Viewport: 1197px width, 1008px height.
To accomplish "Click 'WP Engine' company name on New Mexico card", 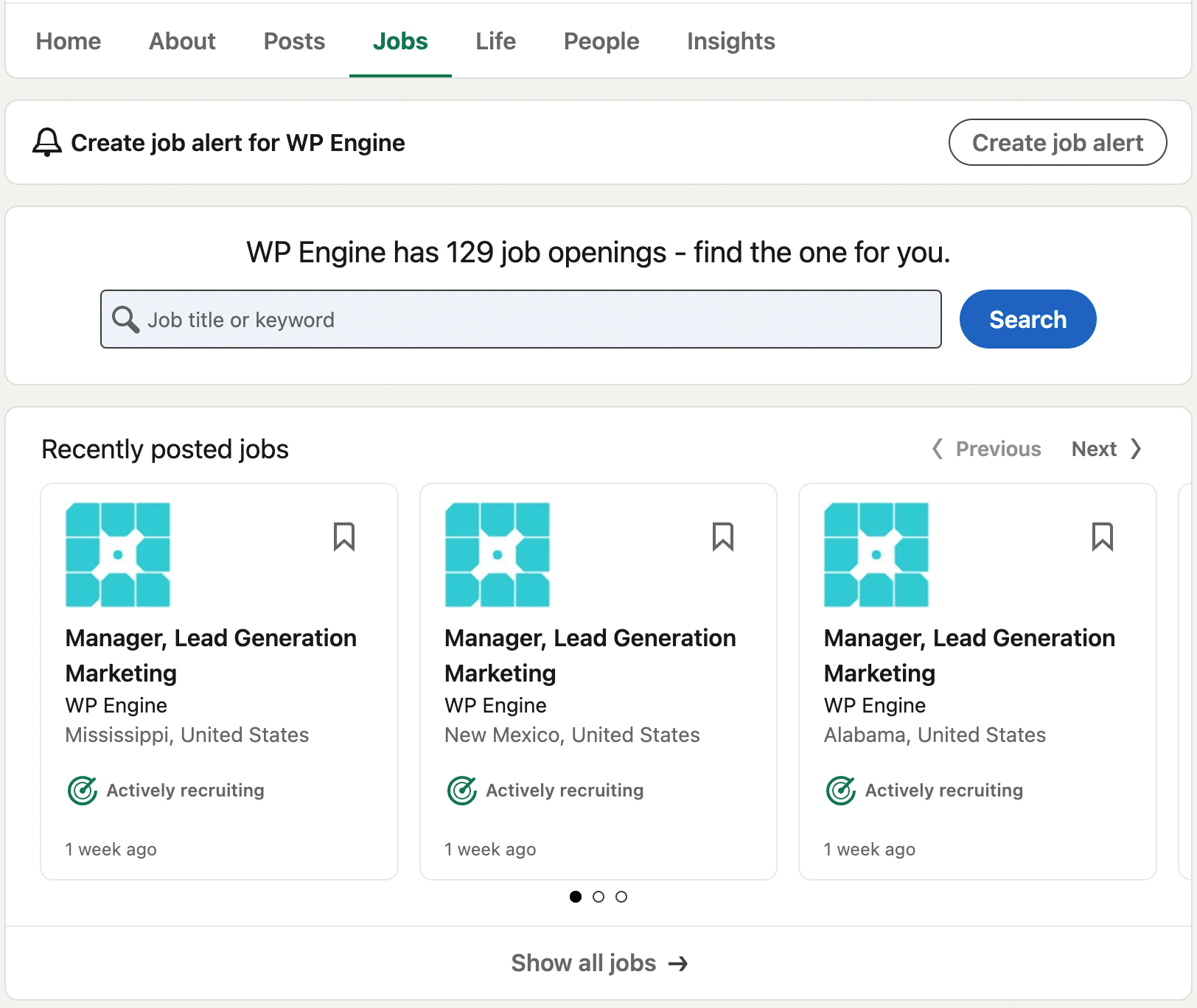I will coord(495,705).
